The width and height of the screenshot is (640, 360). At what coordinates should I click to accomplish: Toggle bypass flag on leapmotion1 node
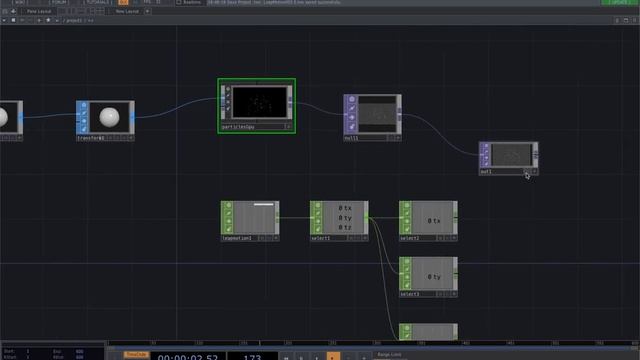[x=229, y=221]
